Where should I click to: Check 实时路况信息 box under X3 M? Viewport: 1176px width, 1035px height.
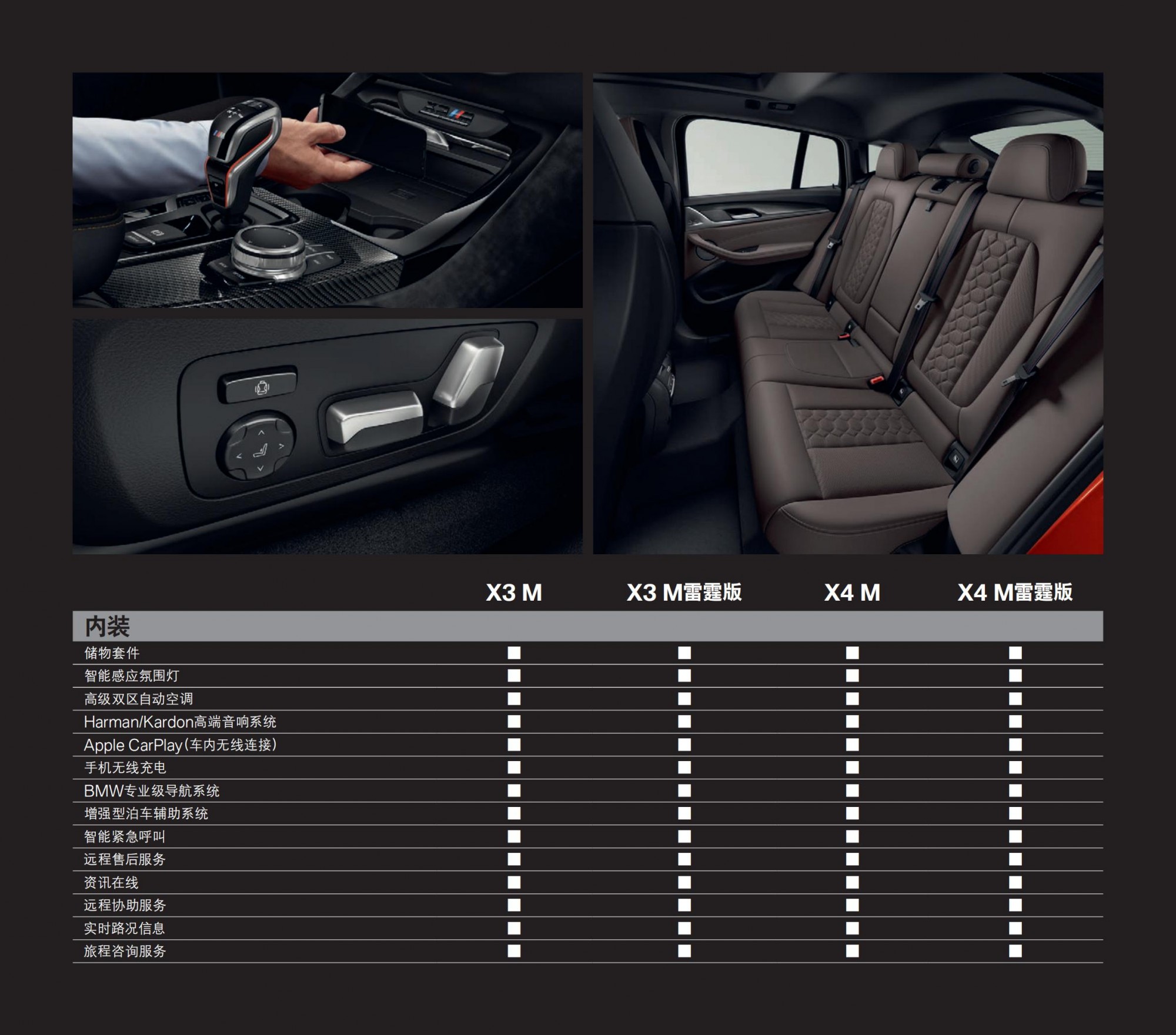(x=514, y=928)
